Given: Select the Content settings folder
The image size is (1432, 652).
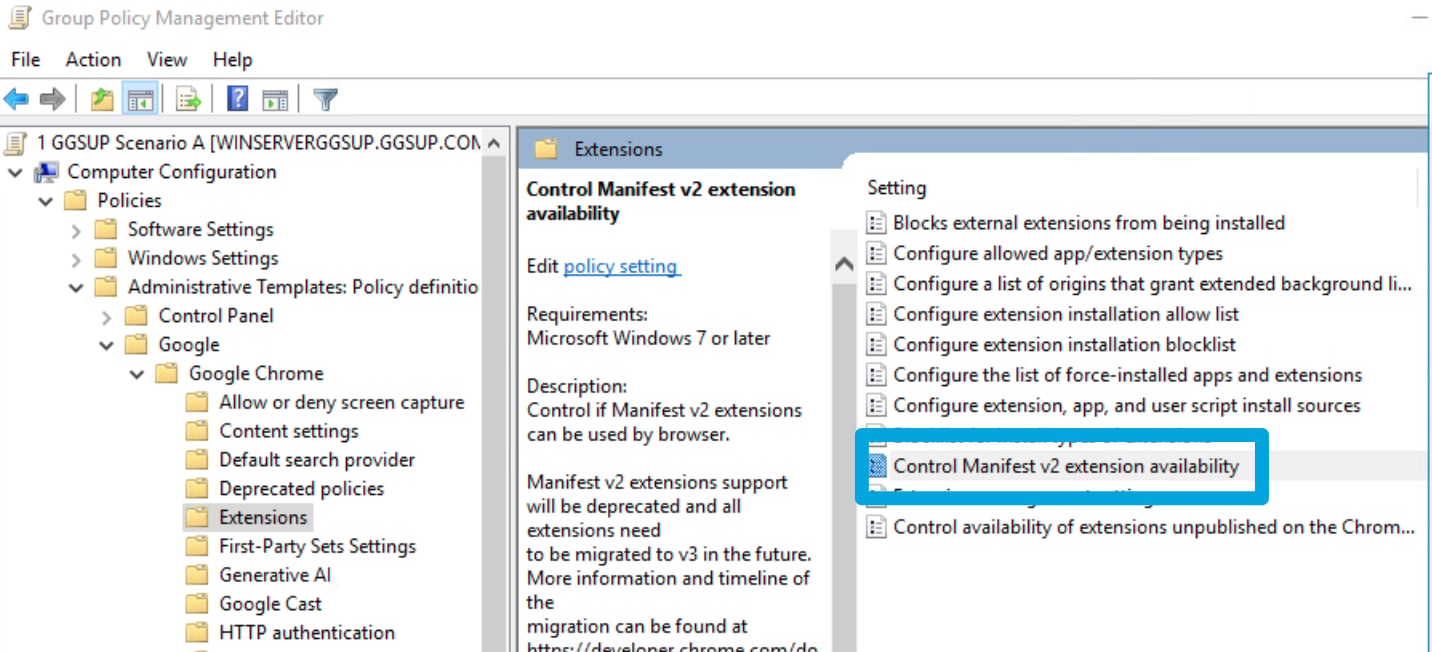Looking at the screenshot, I should pos(289,431).
